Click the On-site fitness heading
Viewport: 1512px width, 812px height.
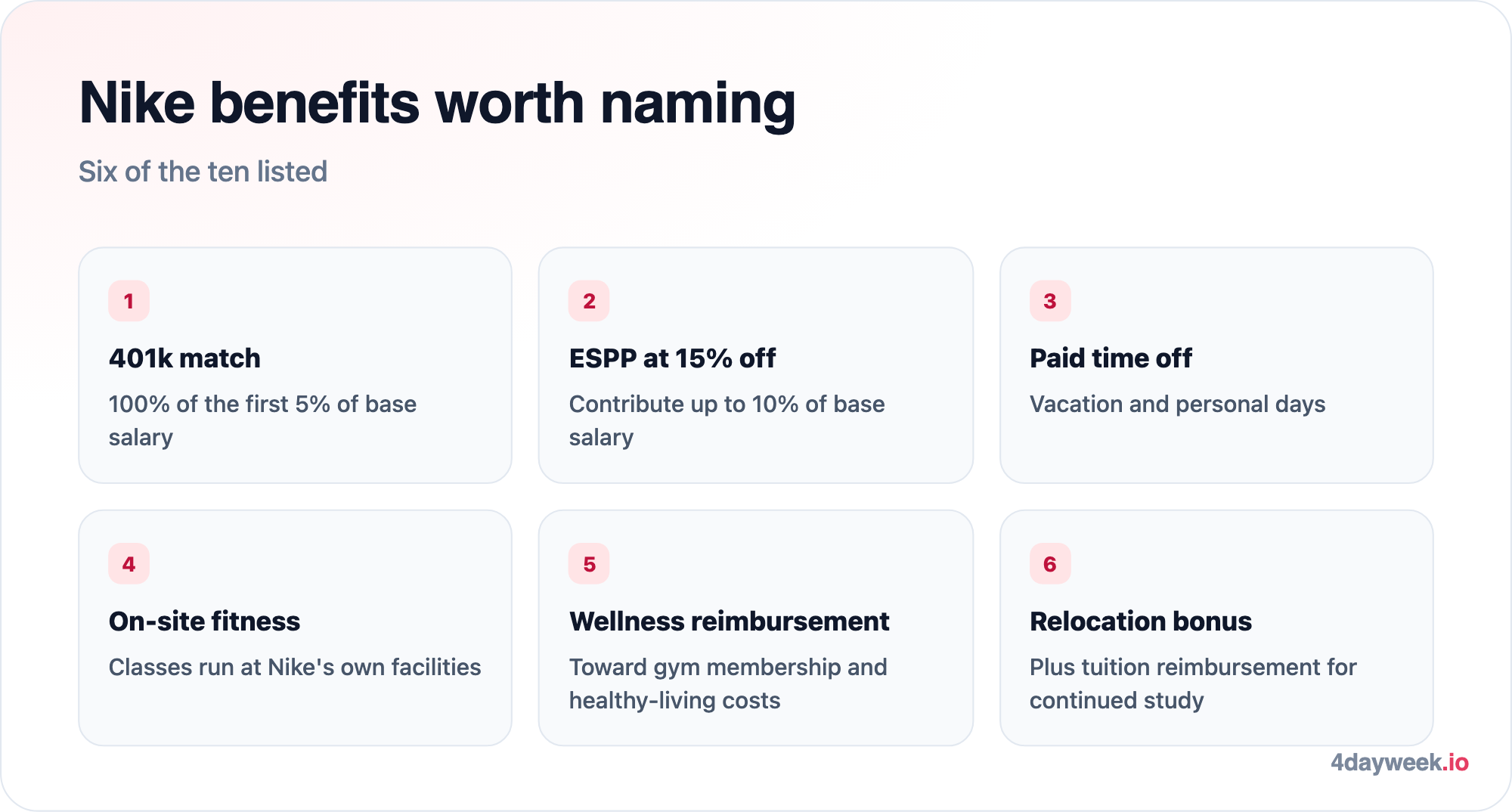(204, 621)
